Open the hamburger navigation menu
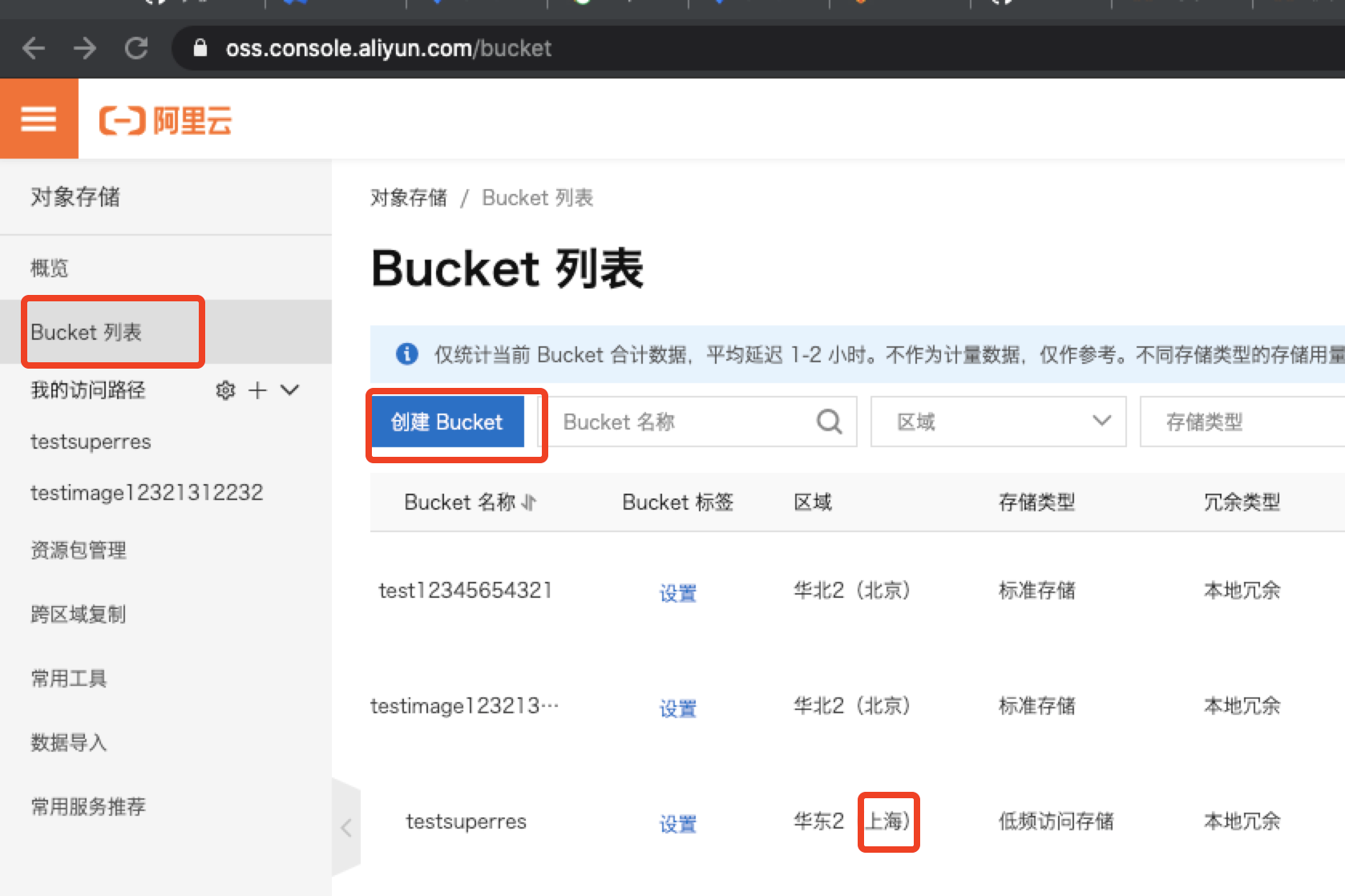 (38, 118)
